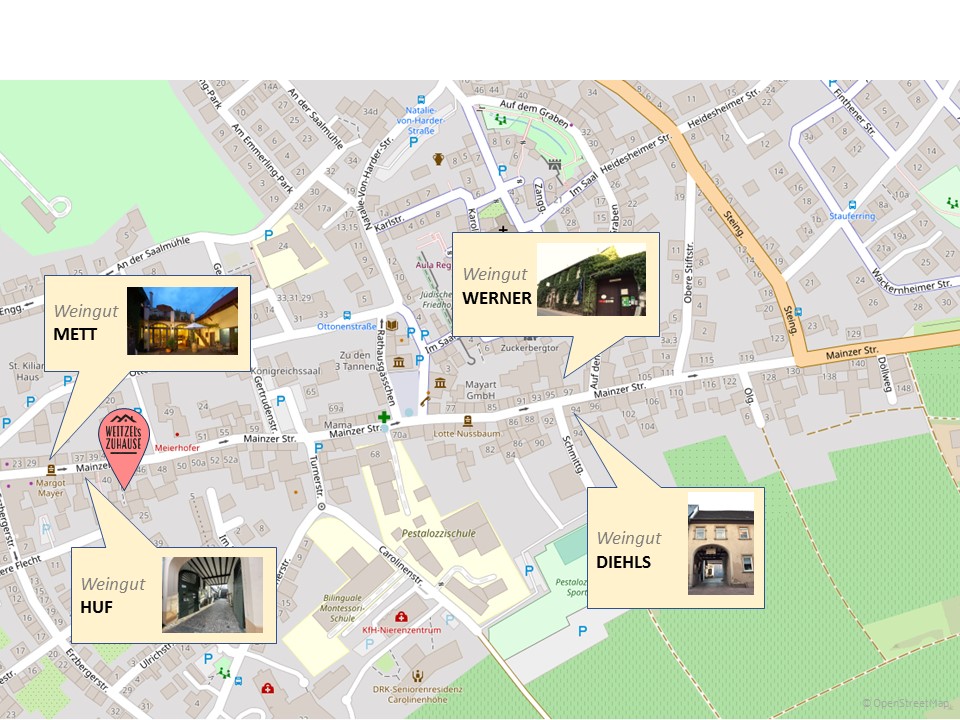The height and width of the screenshot is (720, 960).
Task: Open the Weingut Mett photo thumbnail
Action: [x=182, y=321]
